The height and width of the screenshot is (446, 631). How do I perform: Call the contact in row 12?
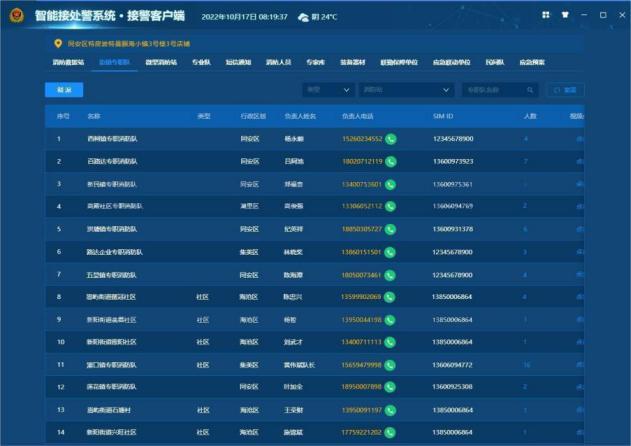390,386
